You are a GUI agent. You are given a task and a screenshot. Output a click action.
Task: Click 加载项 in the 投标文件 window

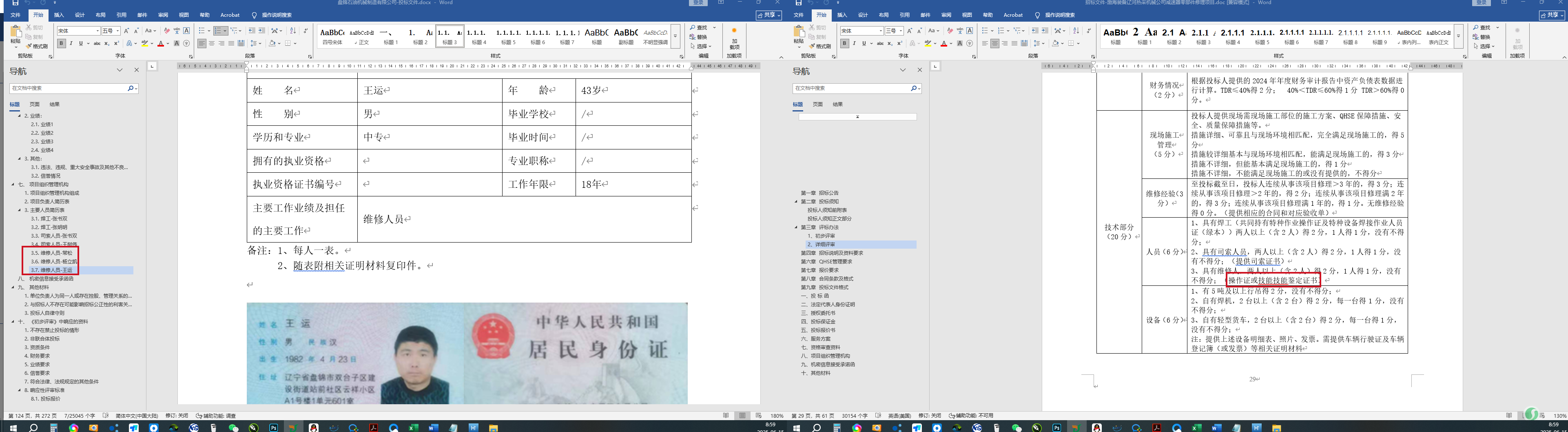[734, 39]
